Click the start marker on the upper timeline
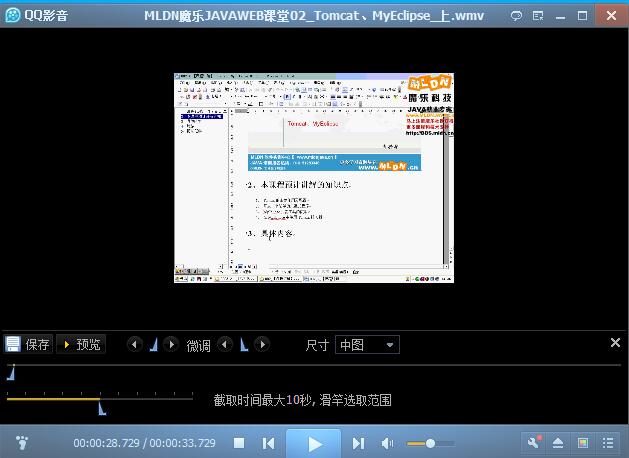629x458 pixels. pos(11,373)
